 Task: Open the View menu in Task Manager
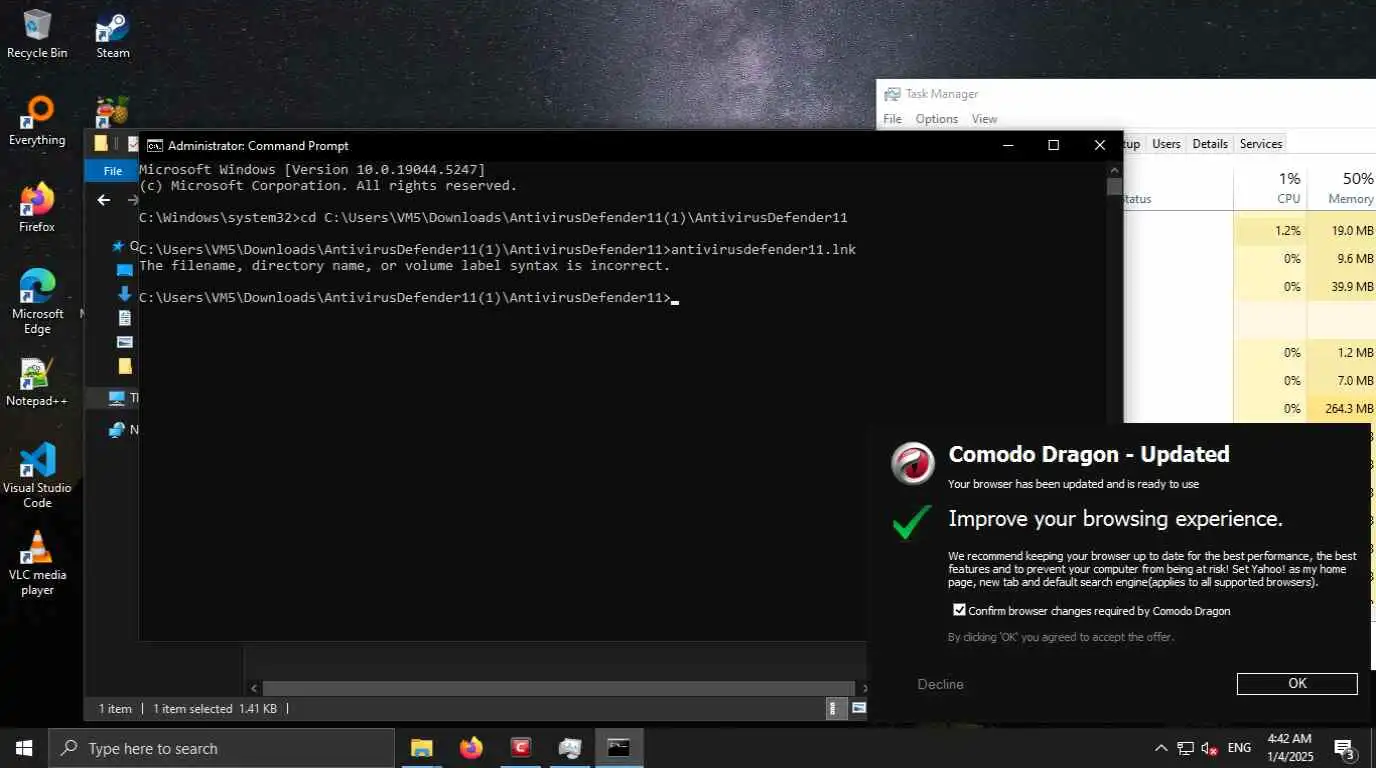tap(985, 119)
